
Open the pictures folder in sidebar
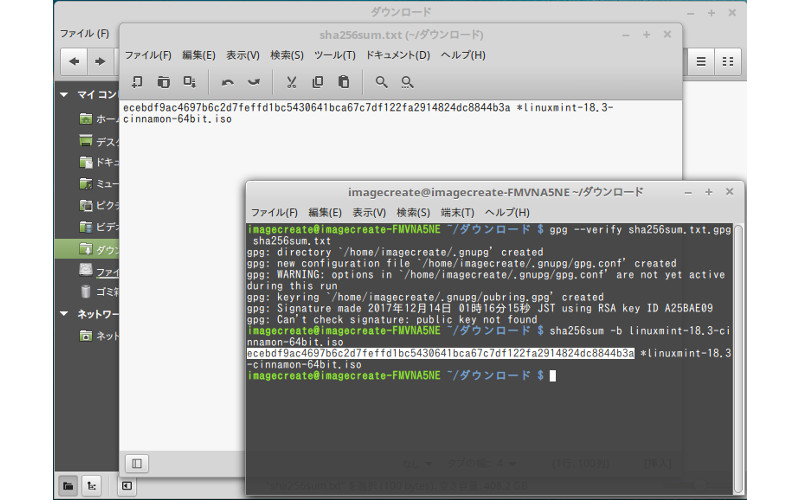coord(86,205)
